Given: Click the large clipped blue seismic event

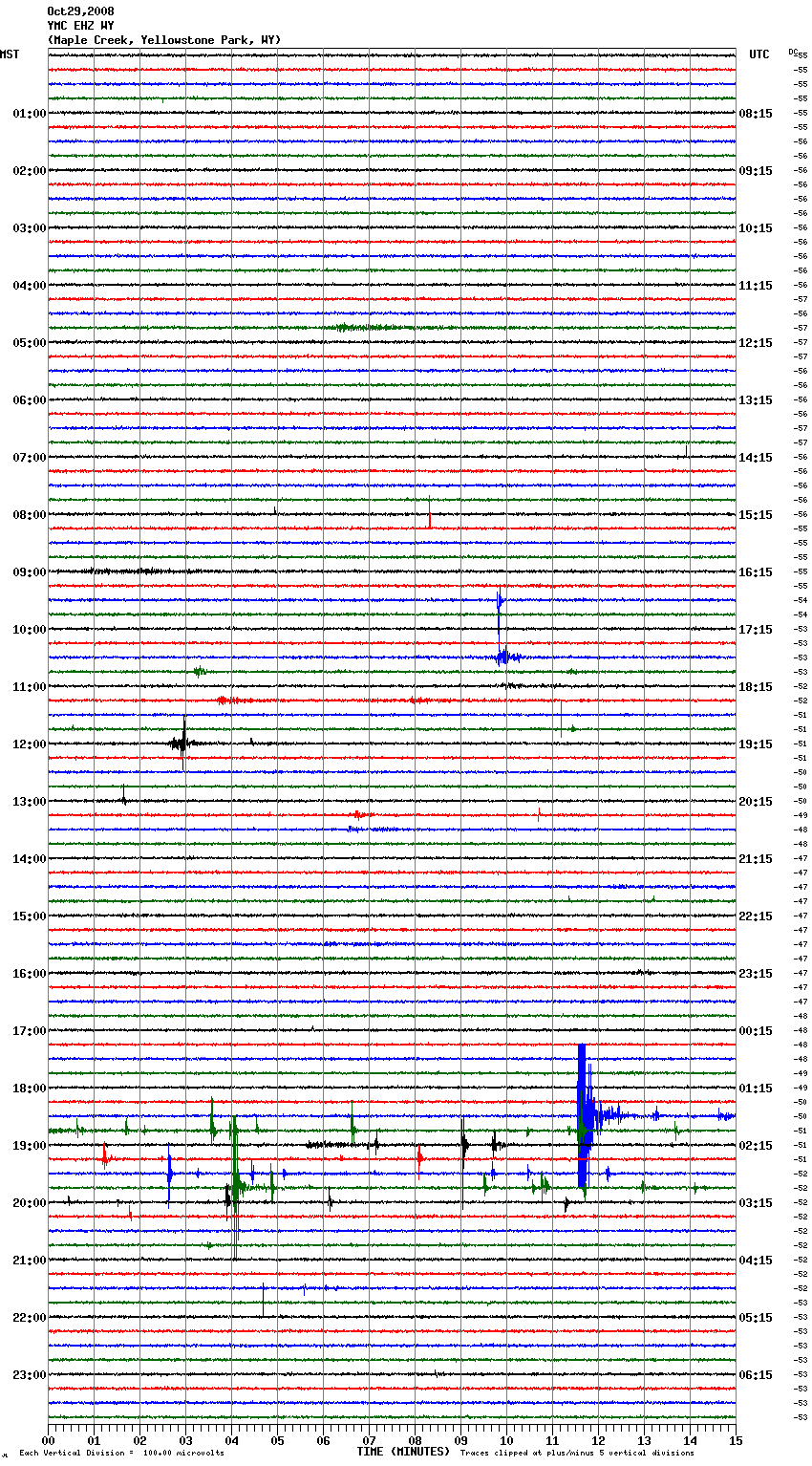Looking at the screenshot, I should (584, 1116).
